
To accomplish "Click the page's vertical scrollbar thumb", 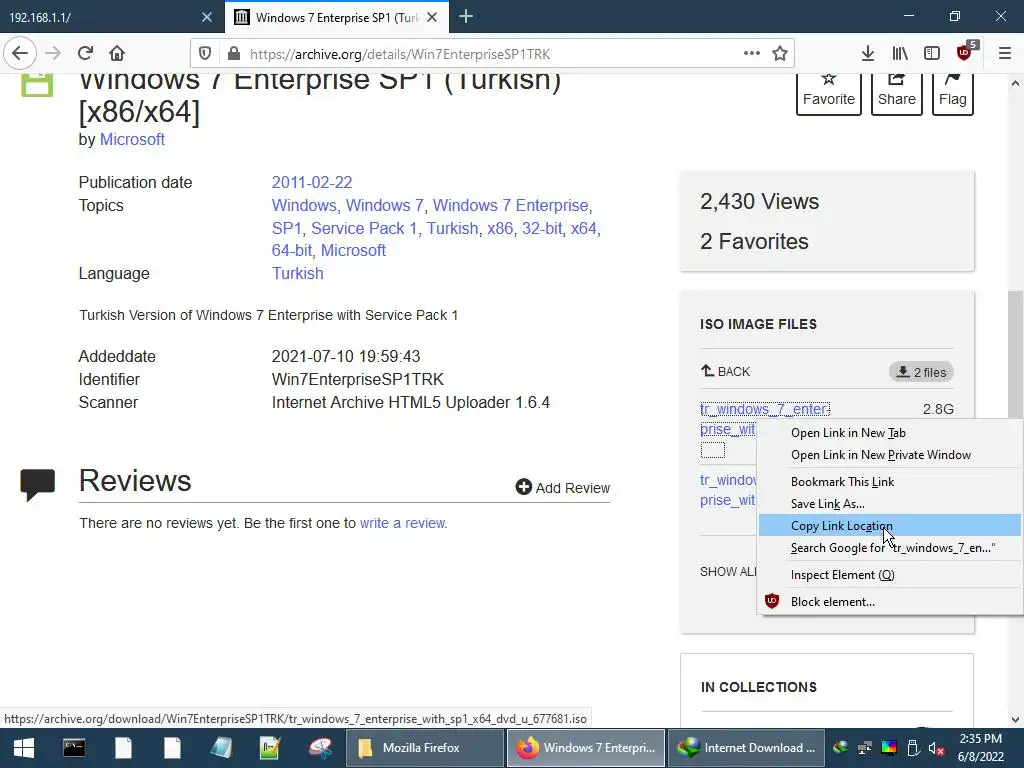I will click(x=1015, y=353).
